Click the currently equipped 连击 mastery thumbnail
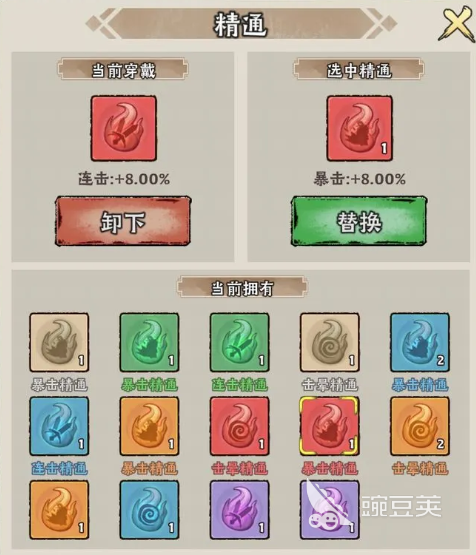 [124, 128]
